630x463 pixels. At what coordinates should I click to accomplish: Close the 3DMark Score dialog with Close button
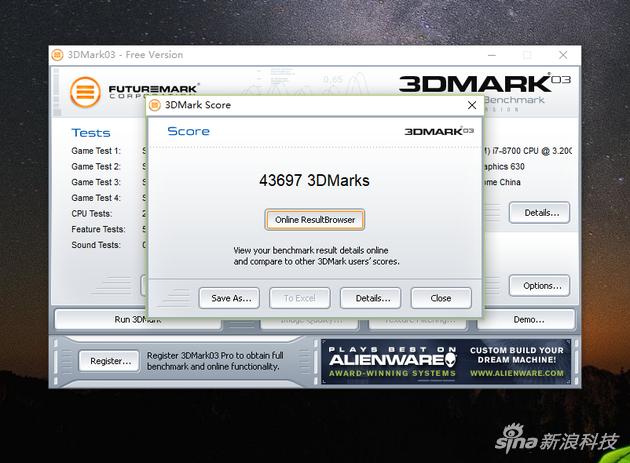point(441,298)
